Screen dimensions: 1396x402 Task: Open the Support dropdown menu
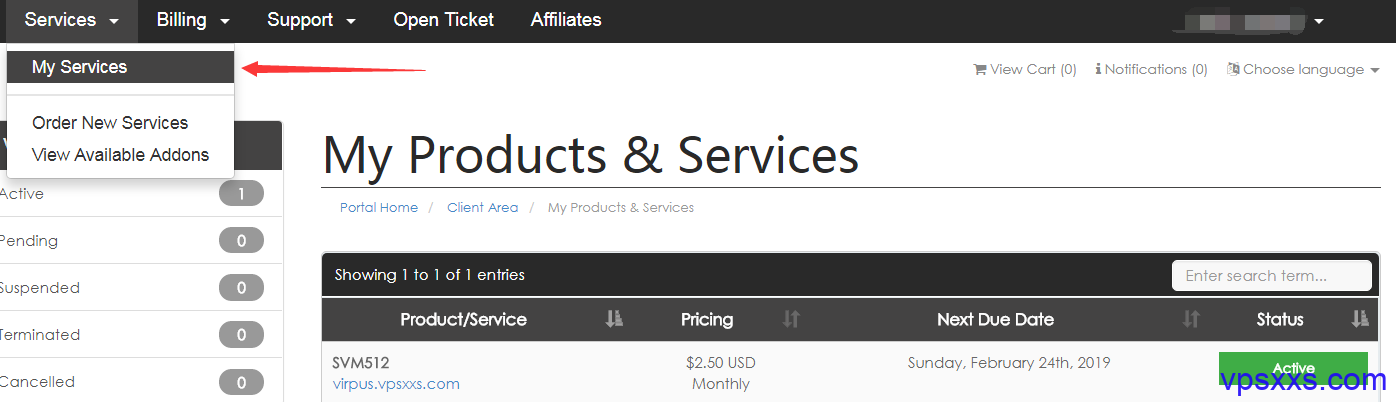pos(311,20)
